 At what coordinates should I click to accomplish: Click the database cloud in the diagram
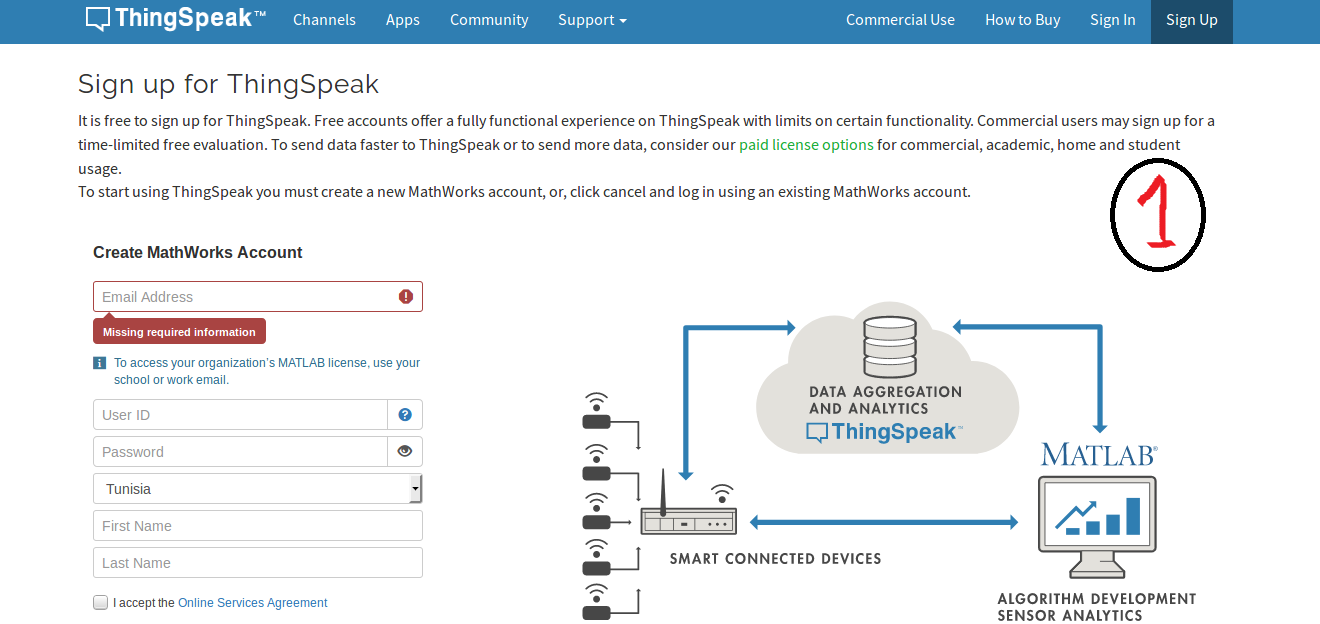tap(887, 378)
